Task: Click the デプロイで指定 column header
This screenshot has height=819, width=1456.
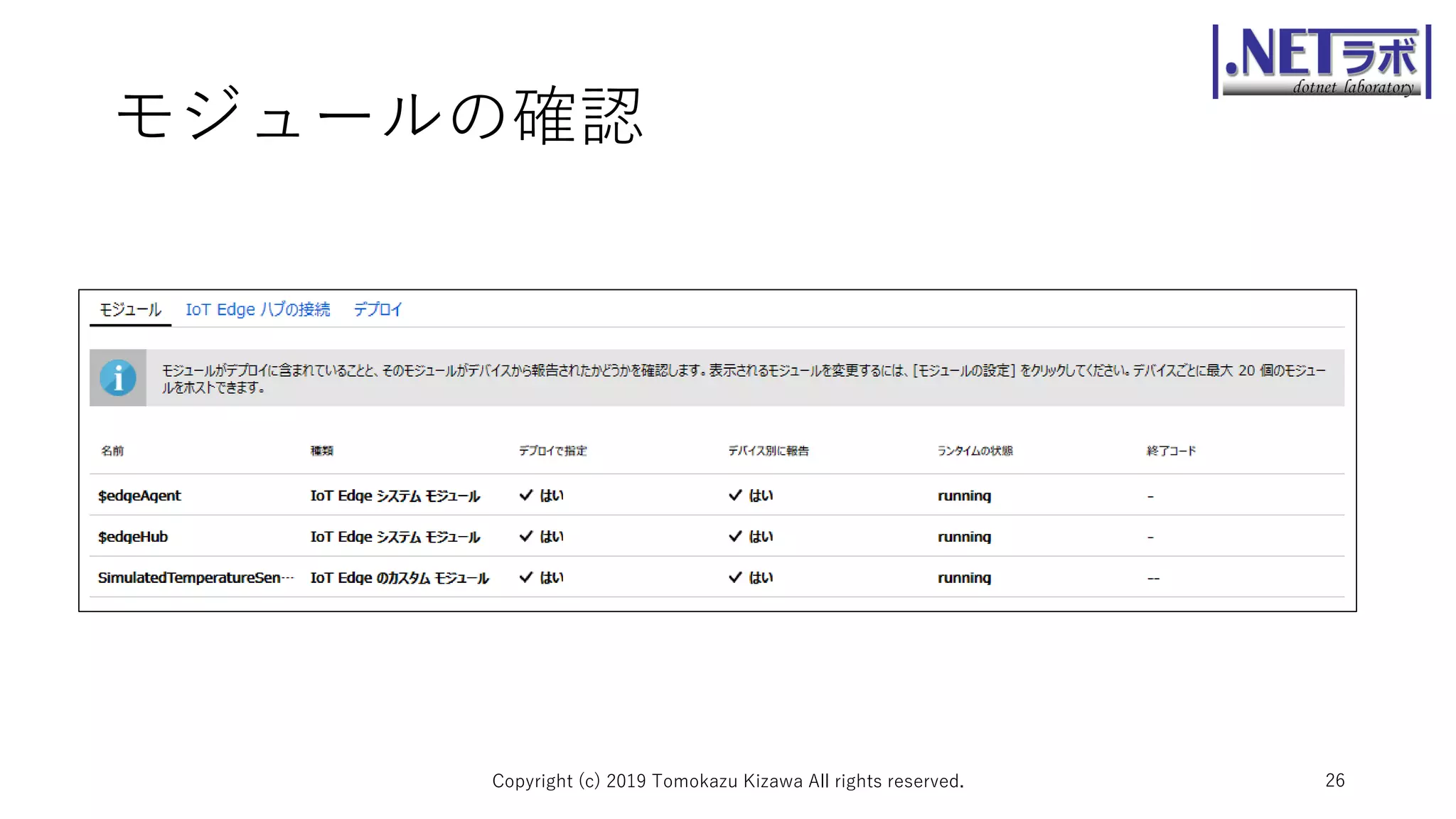Action: pyautogui.click(x=553, y=451)
